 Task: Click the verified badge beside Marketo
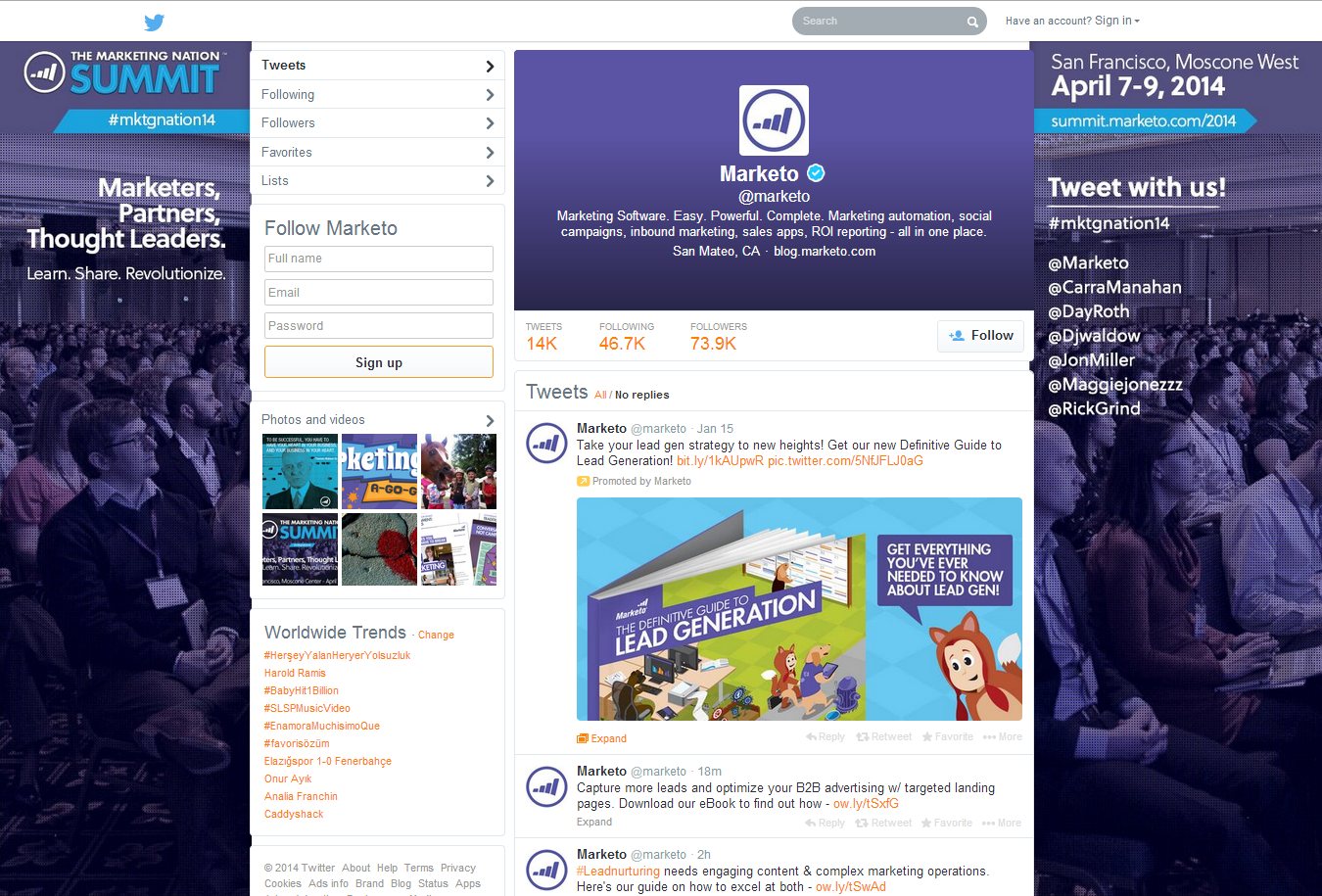pyautogui.click(x=816, y=173)
